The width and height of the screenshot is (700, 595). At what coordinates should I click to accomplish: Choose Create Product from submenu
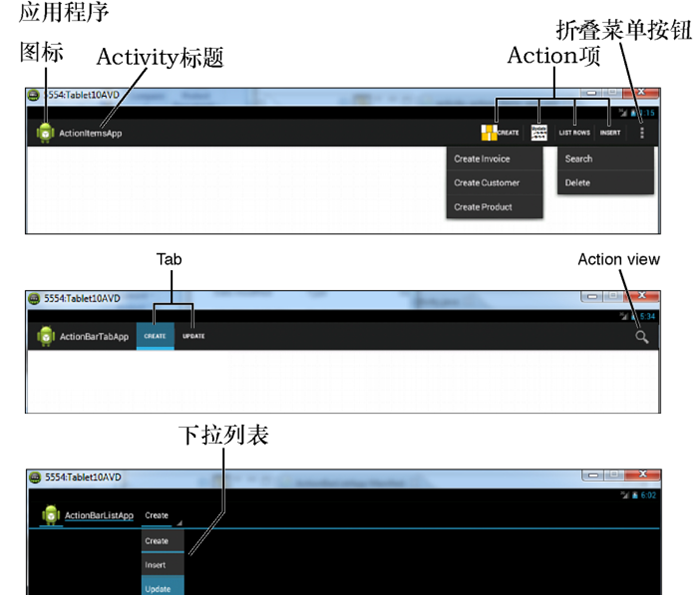coord(495,207)
